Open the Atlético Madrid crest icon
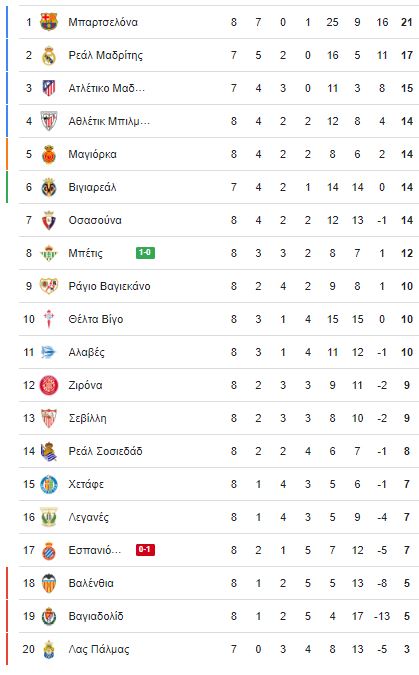419x675 pixels. tap(49, 88)
